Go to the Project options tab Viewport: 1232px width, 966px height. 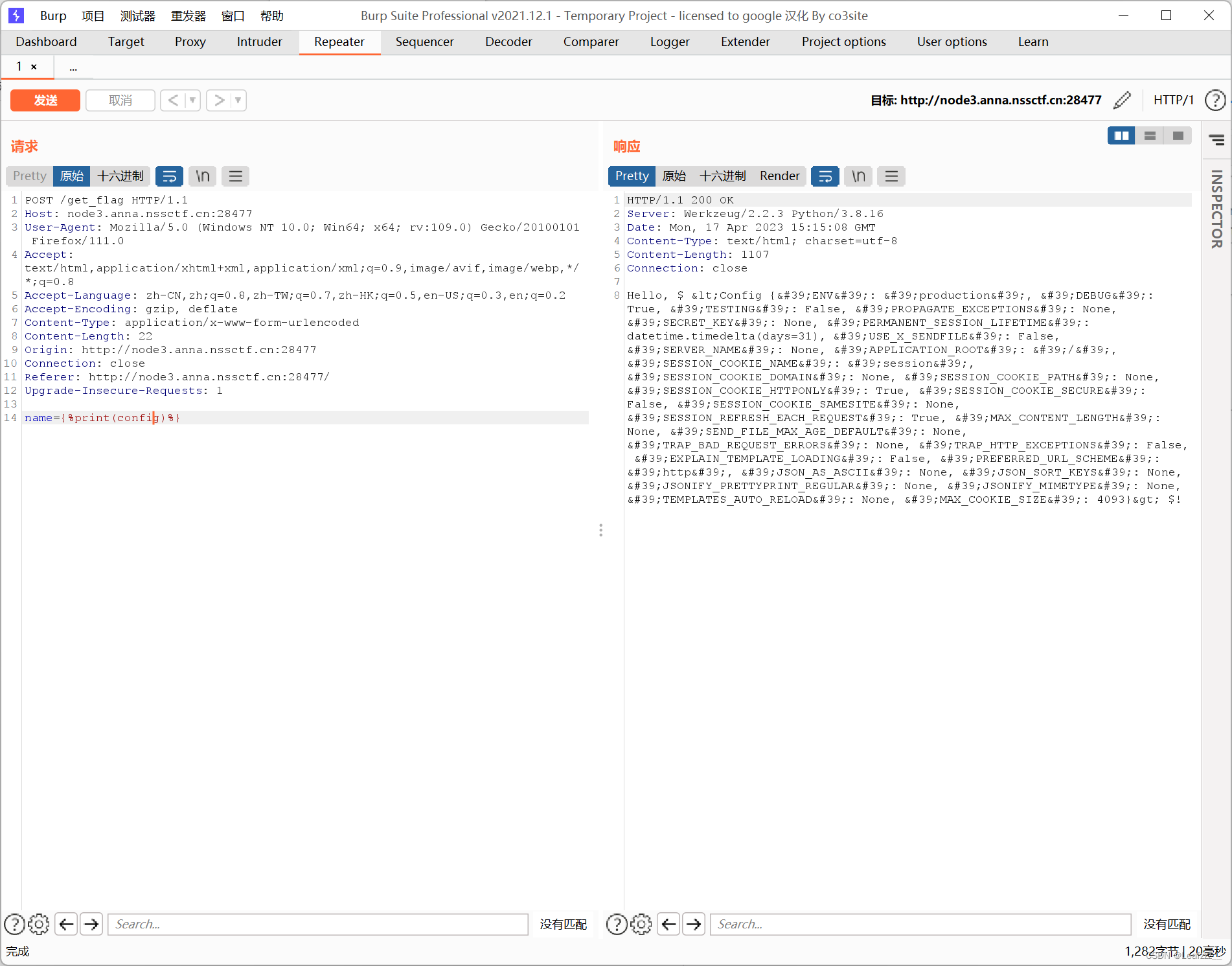[x=844, y=42]
